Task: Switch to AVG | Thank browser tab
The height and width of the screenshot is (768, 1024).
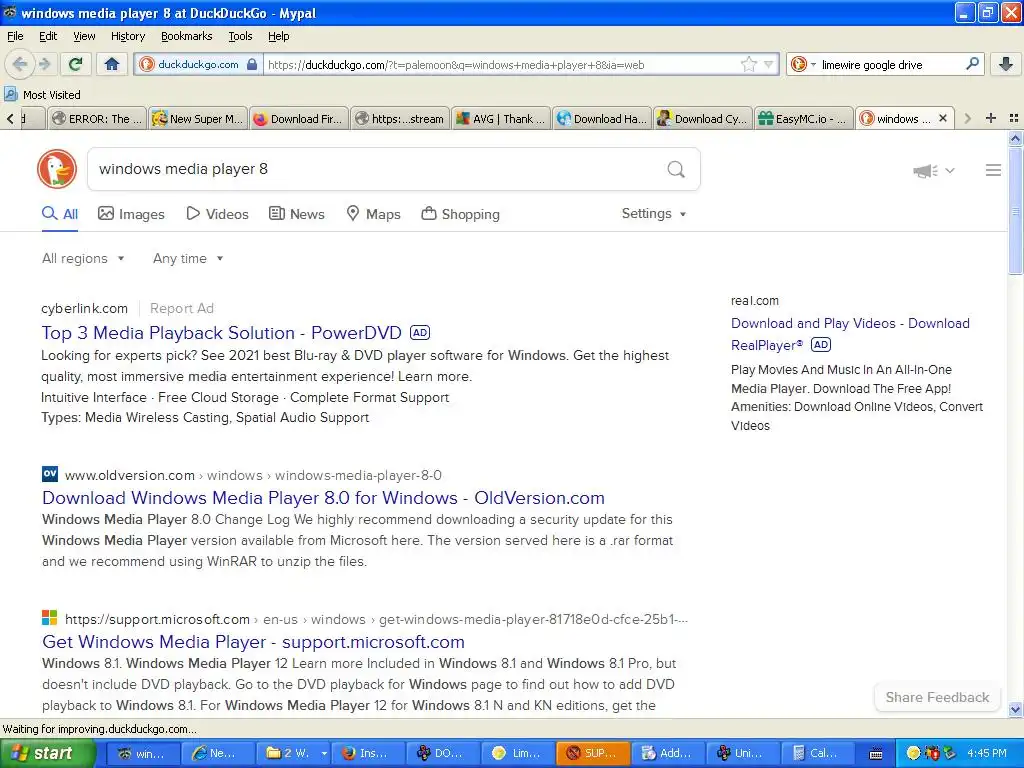Action: tap(501, 118)
